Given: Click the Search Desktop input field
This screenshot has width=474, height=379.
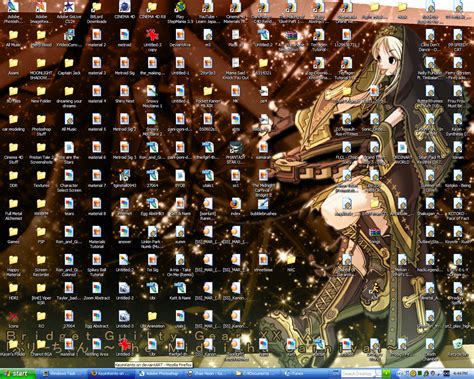Looking at the screenshot, I should click(x=358, y=374).
